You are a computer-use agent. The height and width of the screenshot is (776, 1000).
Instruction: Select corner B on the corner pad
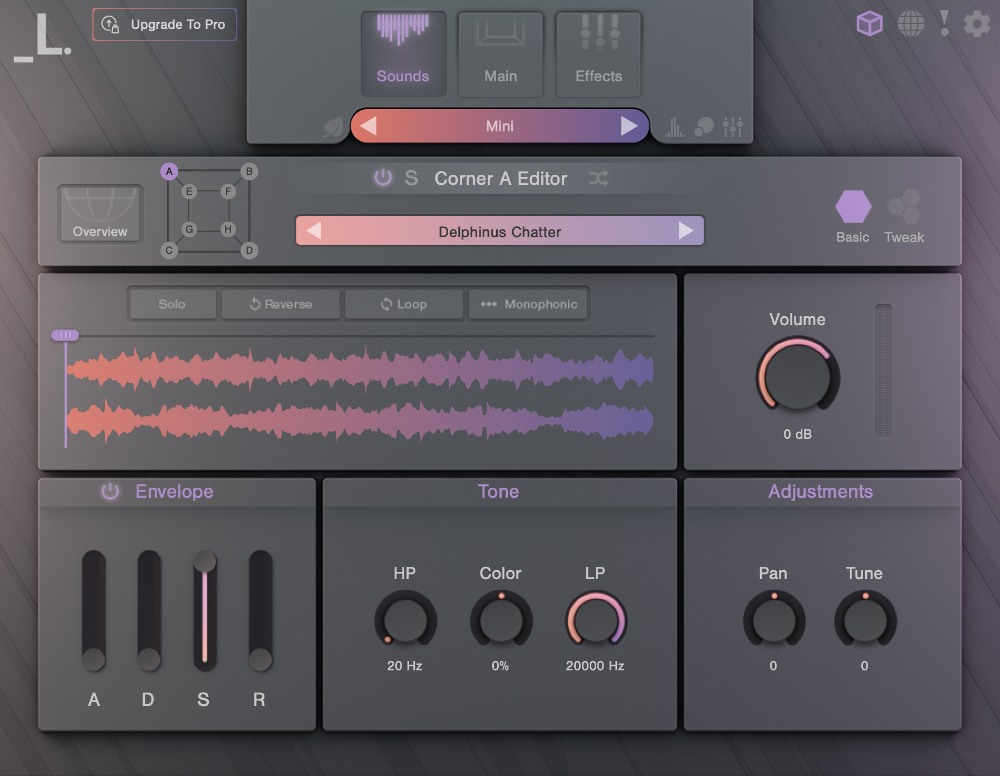pos(247,171)
